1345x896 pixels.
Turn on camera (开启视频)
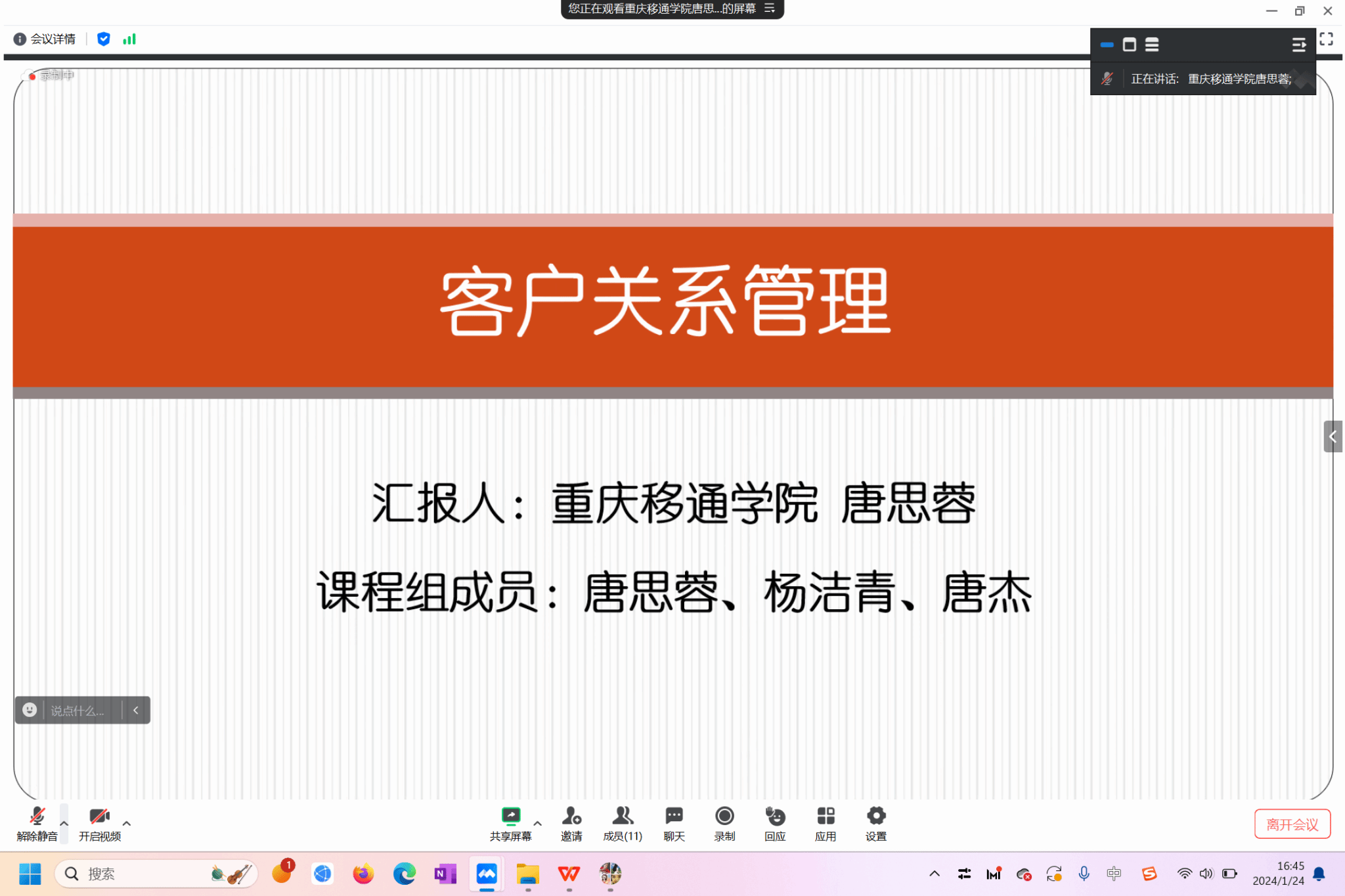(x=100, y=824)
